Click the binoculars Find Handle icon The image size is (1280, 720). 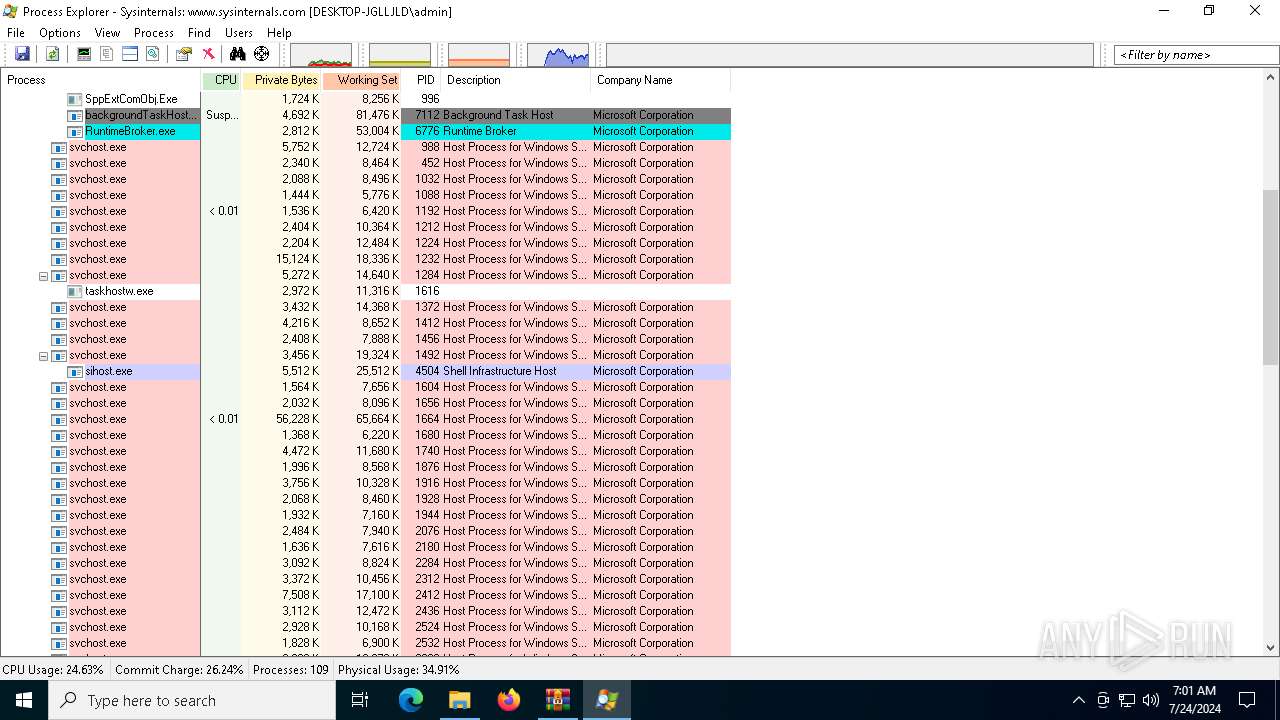coord(238,54)
